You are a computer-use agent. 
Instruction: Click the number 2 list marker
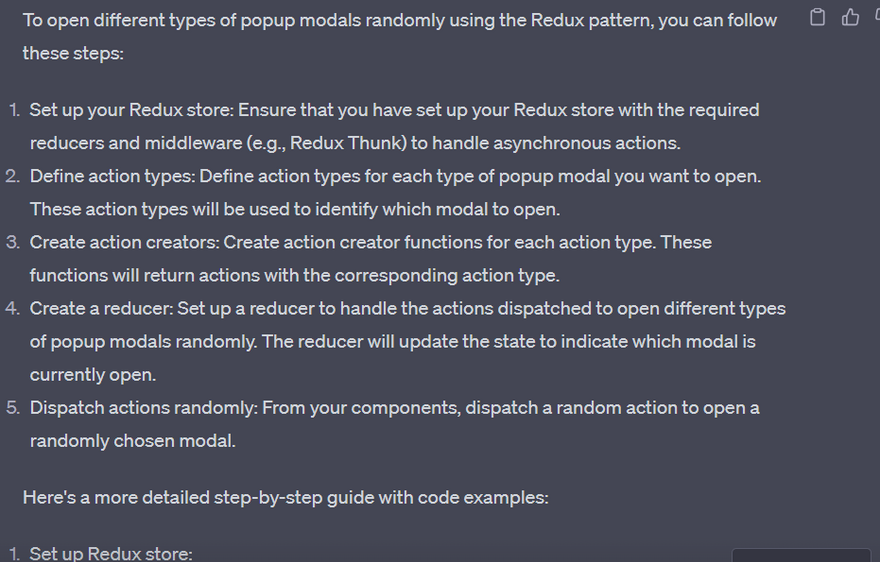13,176
